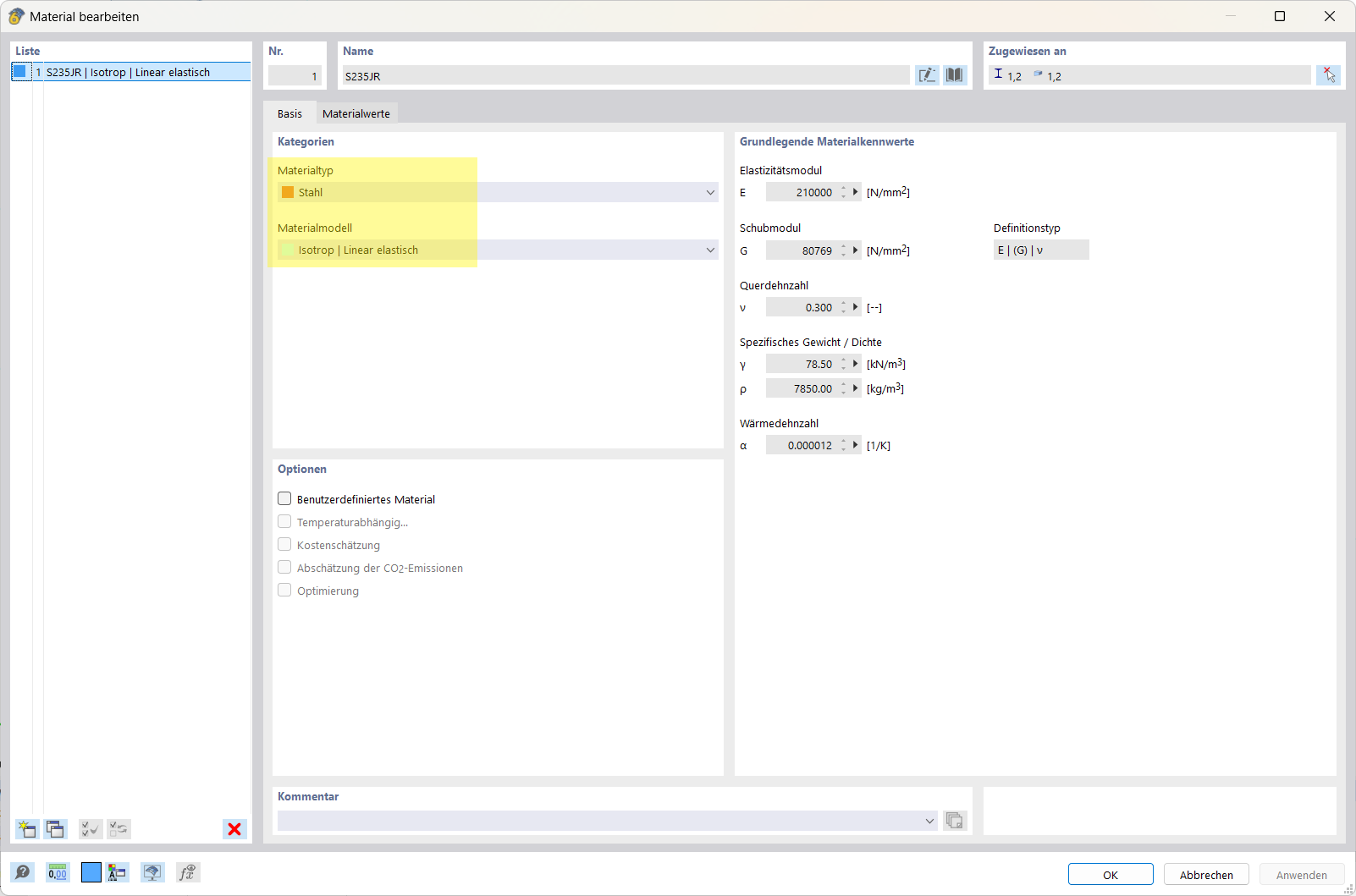
Task: Increase the Querdehnzahl value with its stepper arrow
Action: click(x=845, y=304)
